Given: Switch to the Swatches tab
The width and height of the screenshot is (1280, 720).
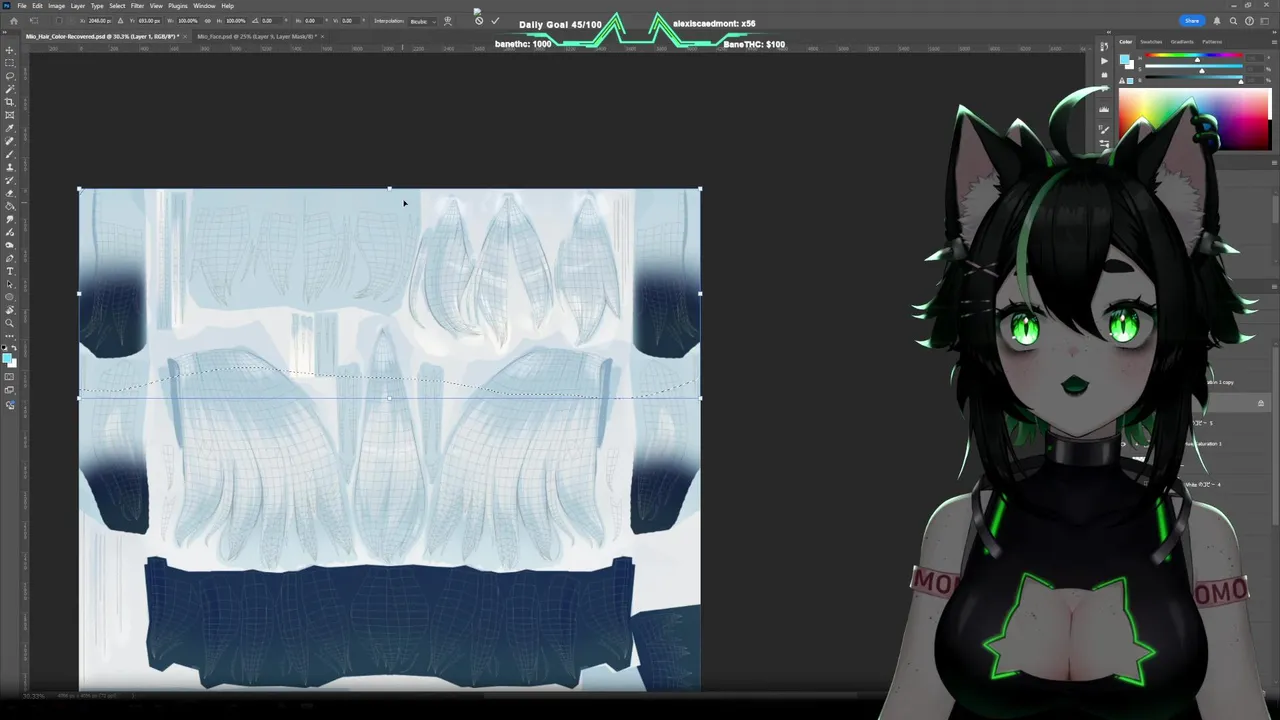Looking at the screenshot, I should pos(1151,42).
